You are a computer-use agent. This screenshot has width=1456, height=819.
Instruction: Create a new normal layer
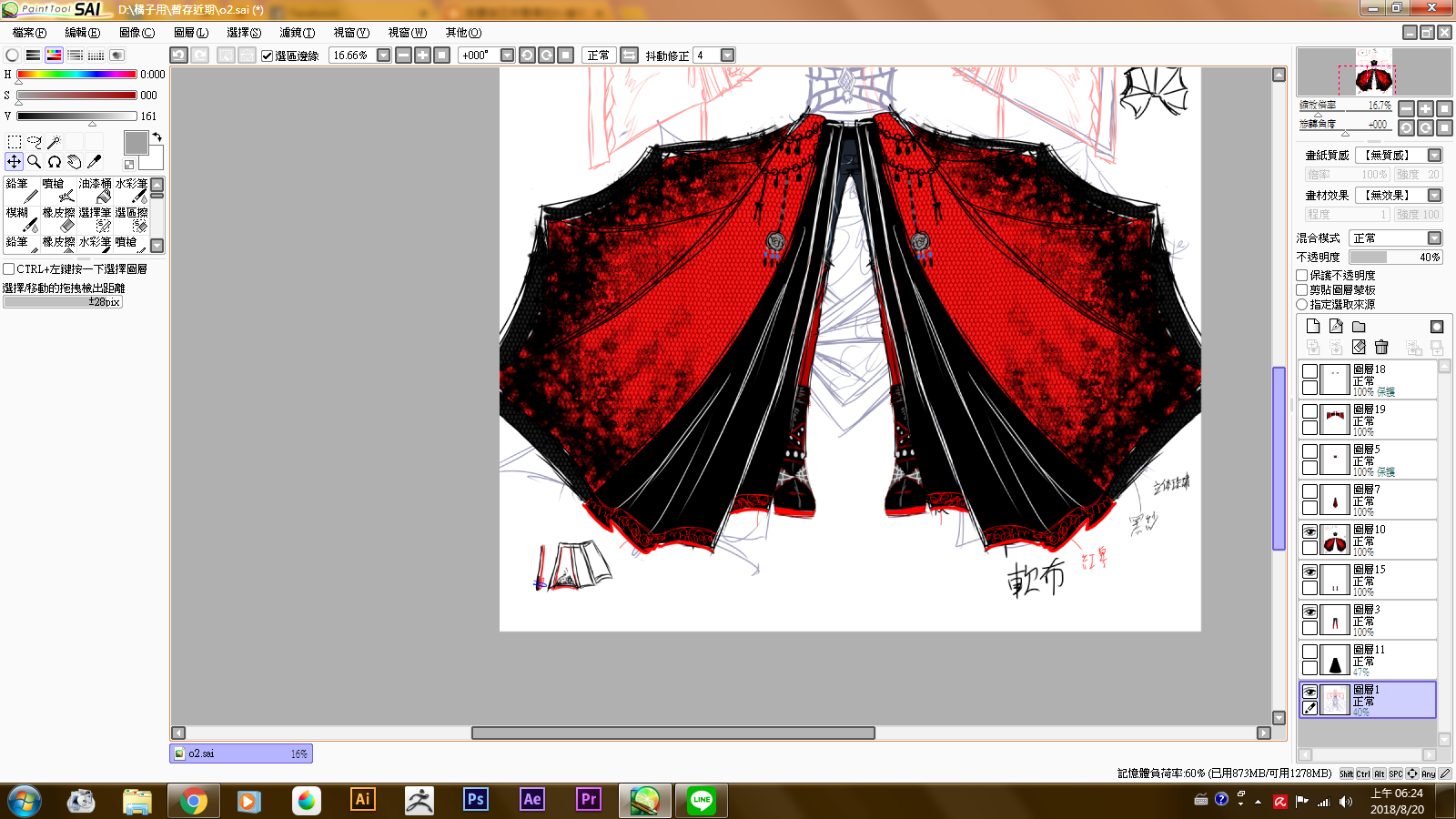[1312, 326]
